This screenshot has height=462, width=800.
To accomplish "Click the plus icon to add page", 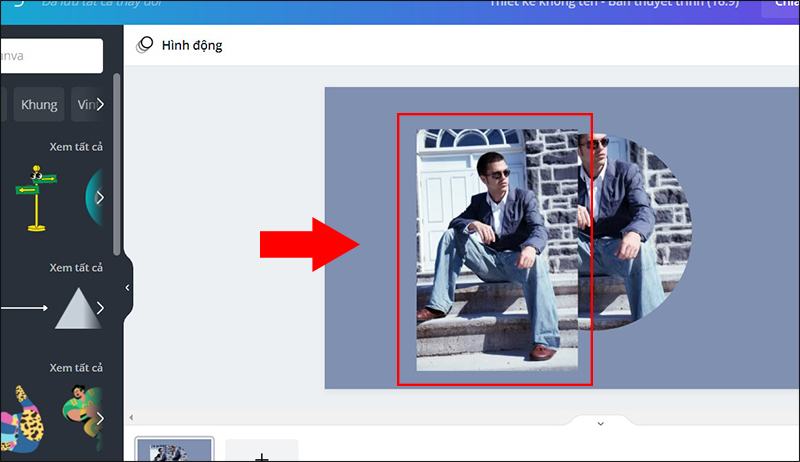I will click(261, 455).
